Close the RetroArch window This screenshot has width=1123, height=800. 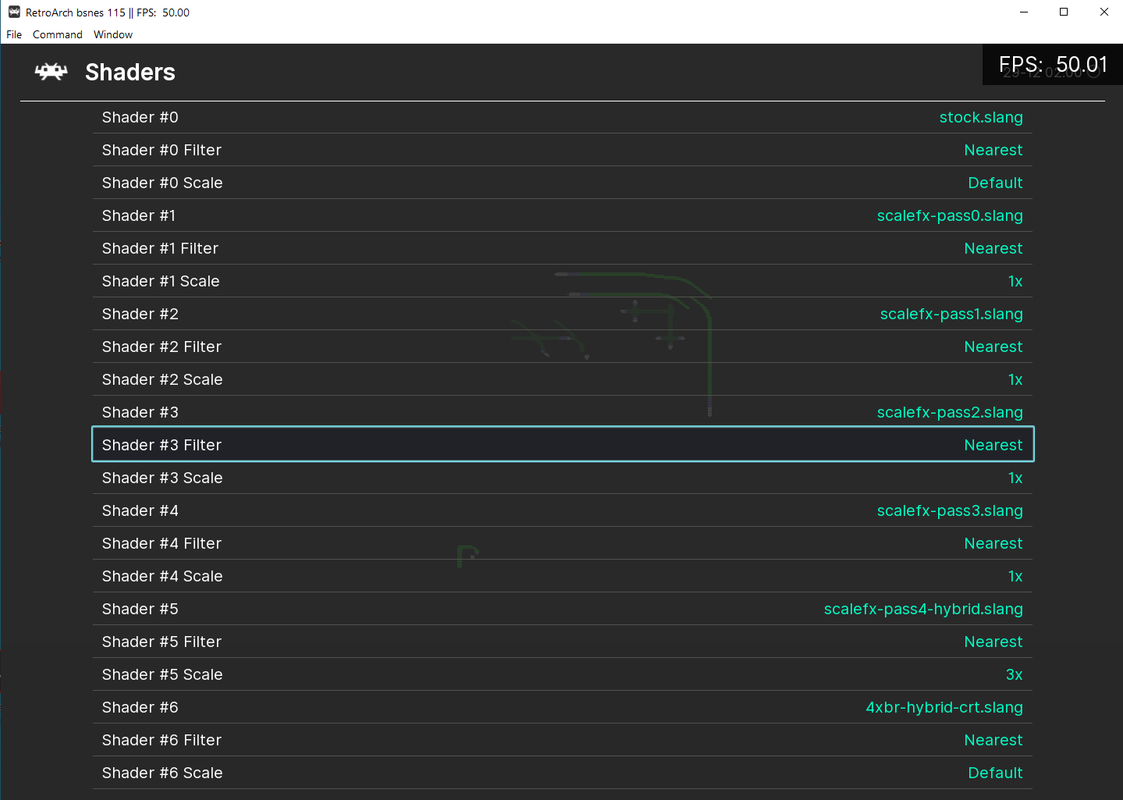click(1104, 12)
